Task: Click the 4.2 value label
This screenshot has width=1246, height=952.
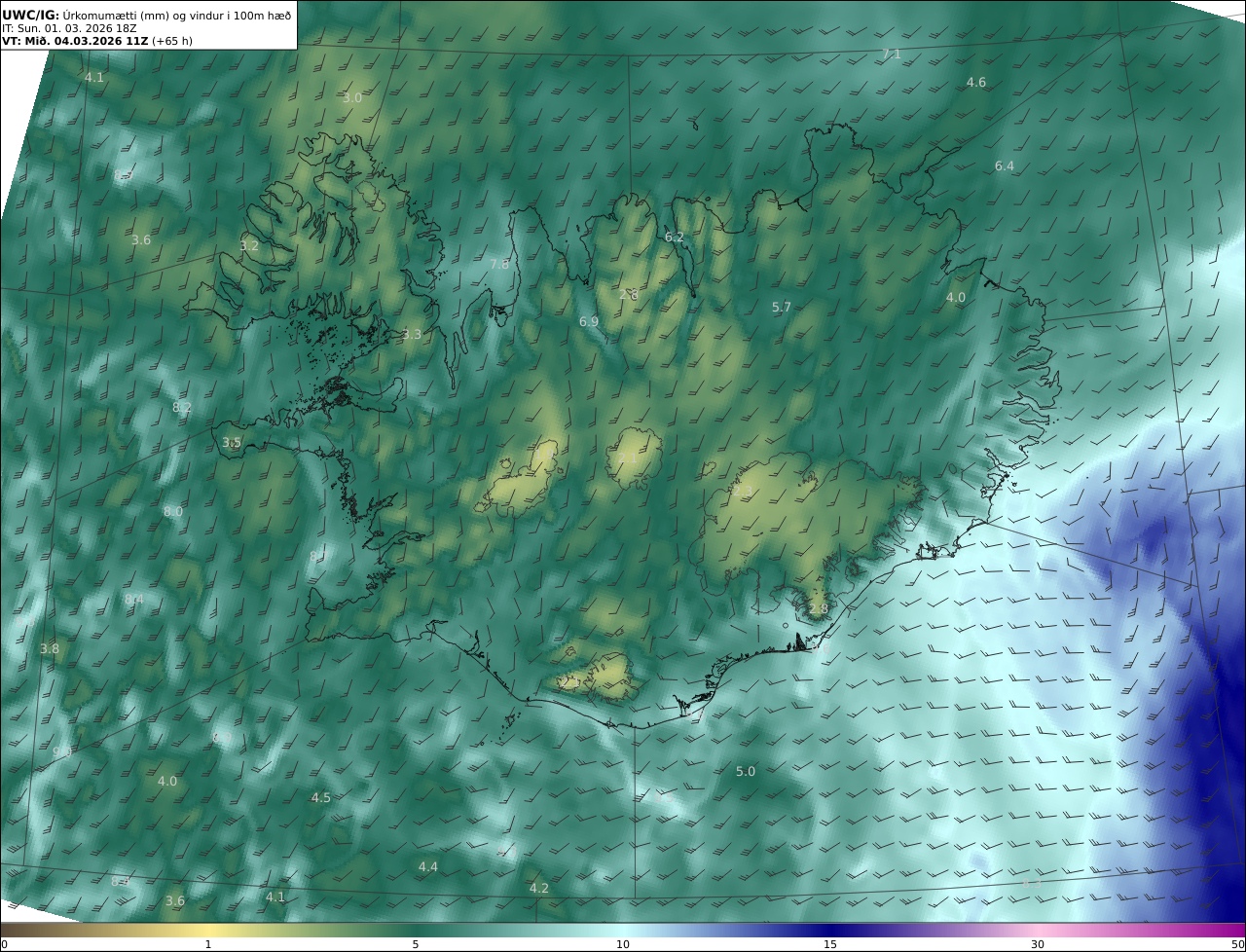Action: click(x=538, y=889)
